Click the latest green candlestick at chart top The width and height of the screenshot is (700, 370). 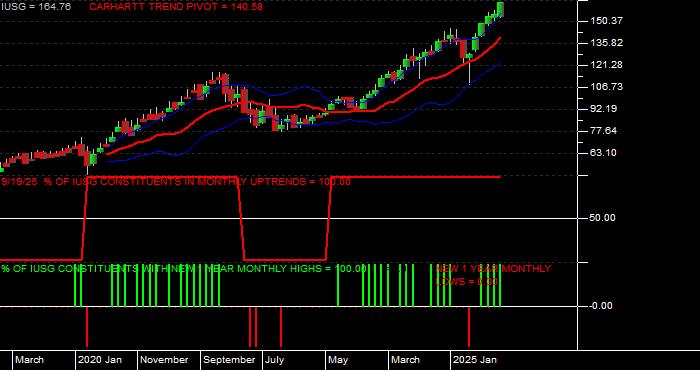[500, 9]
